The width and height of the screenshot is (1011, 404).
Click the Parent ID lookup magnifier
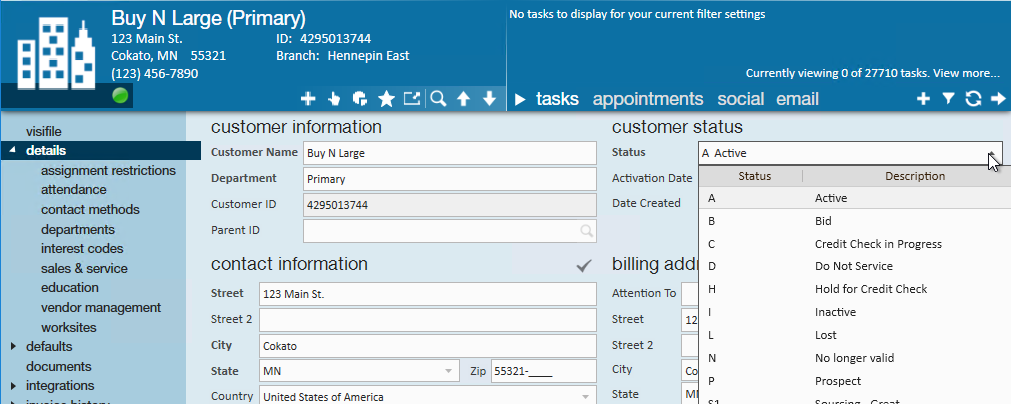pyautogui.click(x=586, y=231)
